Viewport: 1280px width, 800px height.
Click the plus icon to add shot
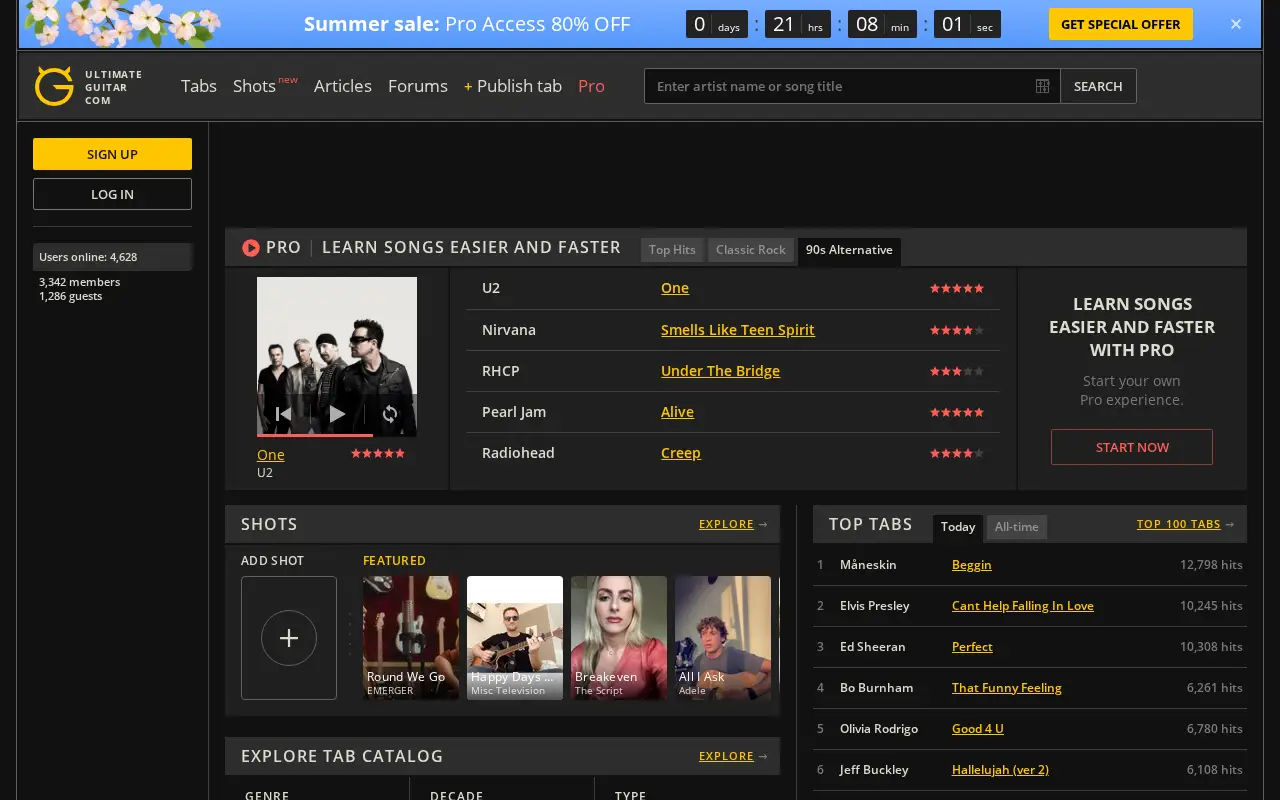[289, 638]
